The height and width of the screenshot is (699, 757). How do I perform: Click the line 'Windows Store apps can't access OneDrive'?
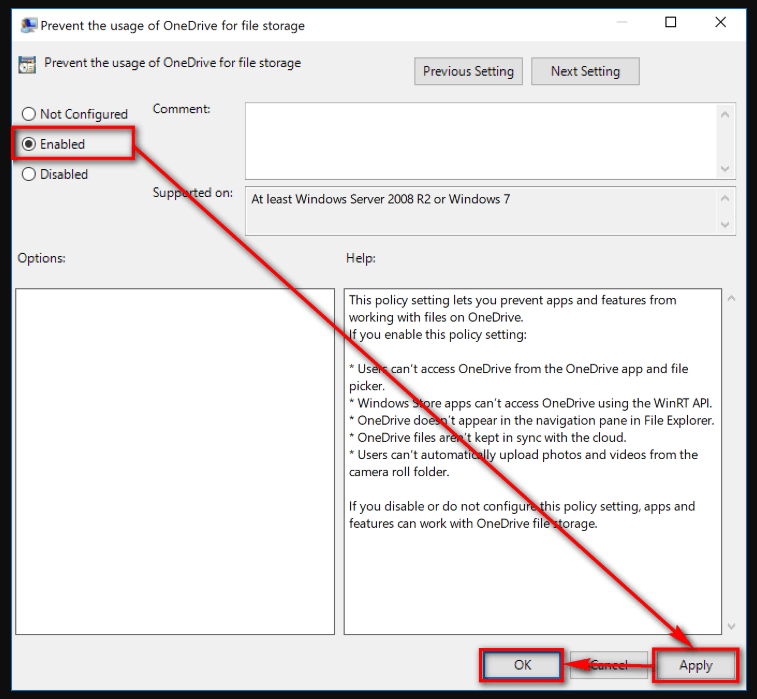pyautogui.click(x=530, y=403)
